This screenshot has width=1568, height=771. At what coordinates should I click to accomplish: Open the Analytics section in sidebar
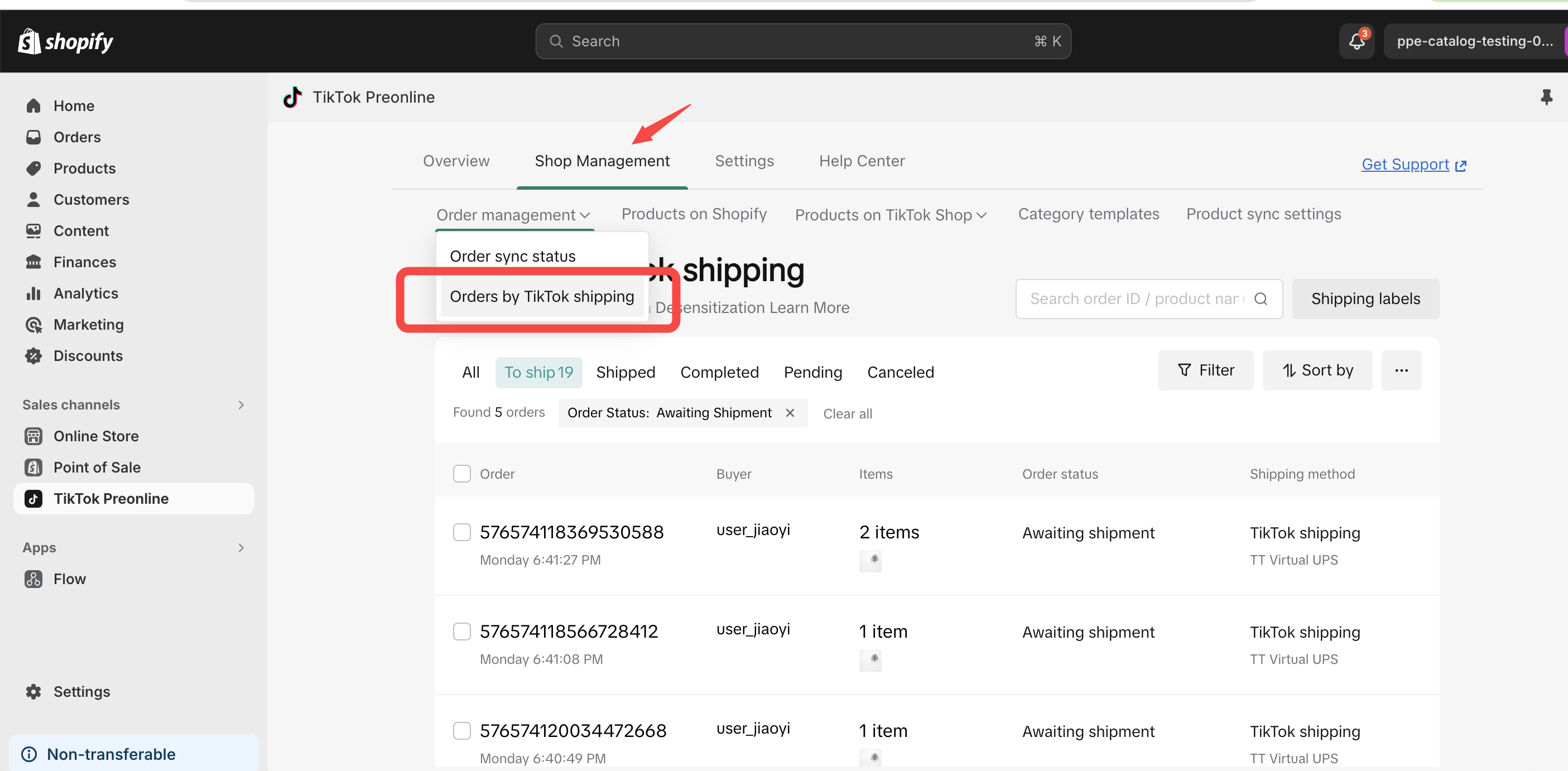85,293
